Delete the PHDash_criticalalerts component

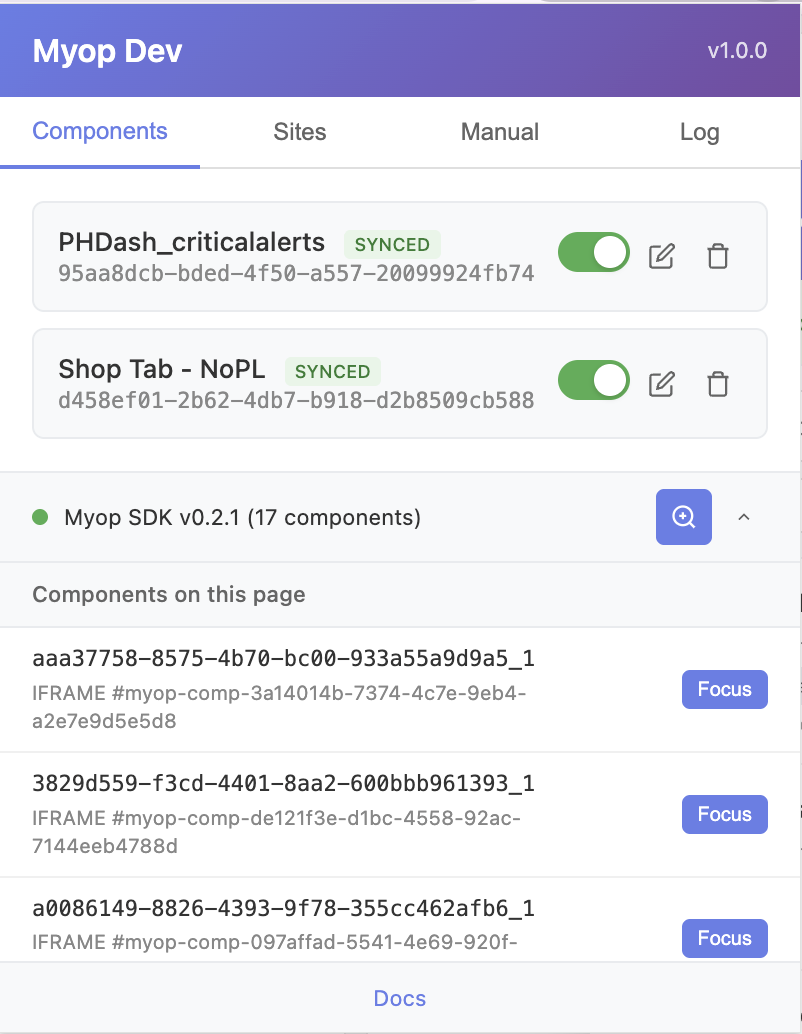coord(717,256)
